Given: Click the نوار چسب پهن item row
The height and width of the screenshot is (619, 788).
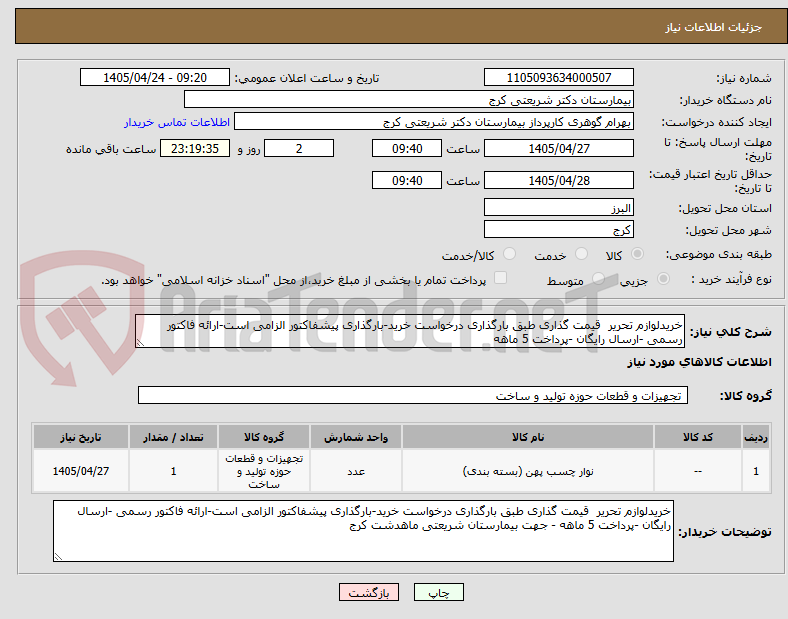Looking at the screenshot, I should (401, 471).
